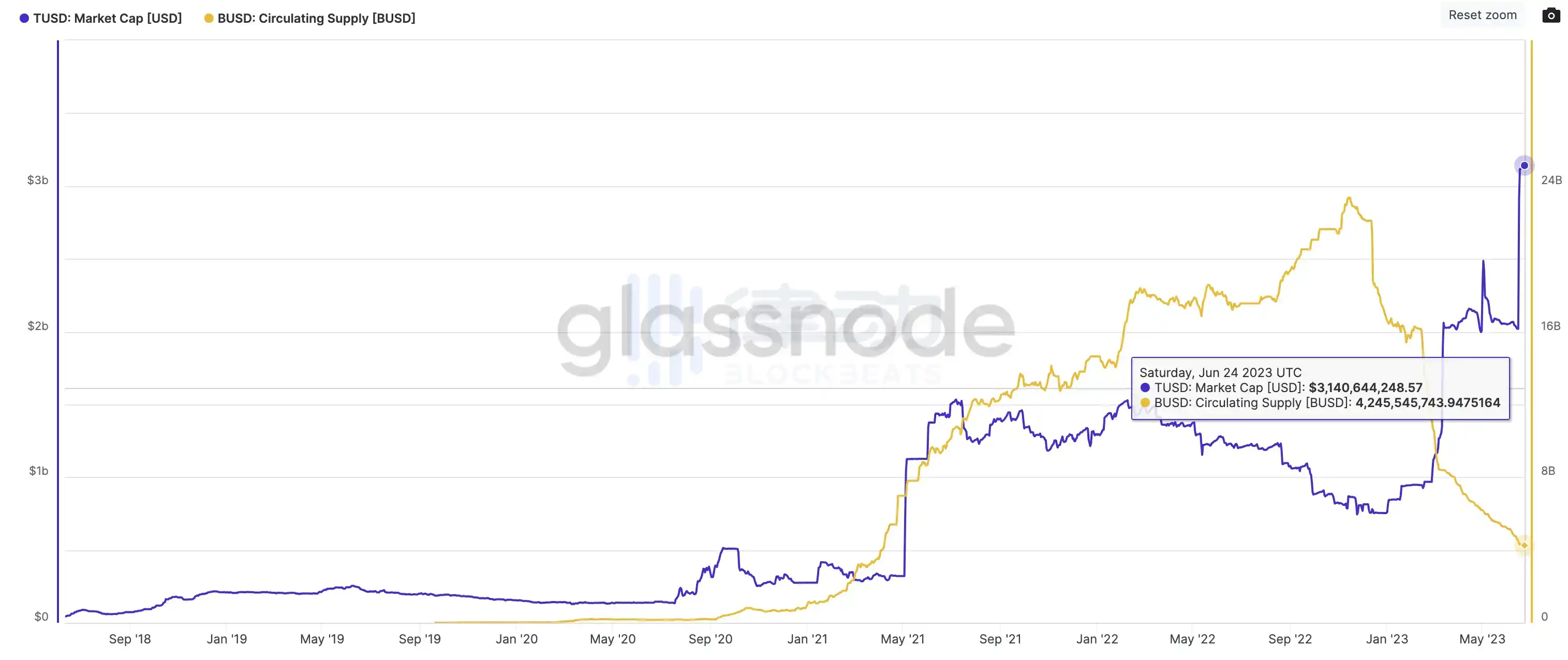
Task: Click the yellow dot inside the tooltip
Action: pos(1145,403)
